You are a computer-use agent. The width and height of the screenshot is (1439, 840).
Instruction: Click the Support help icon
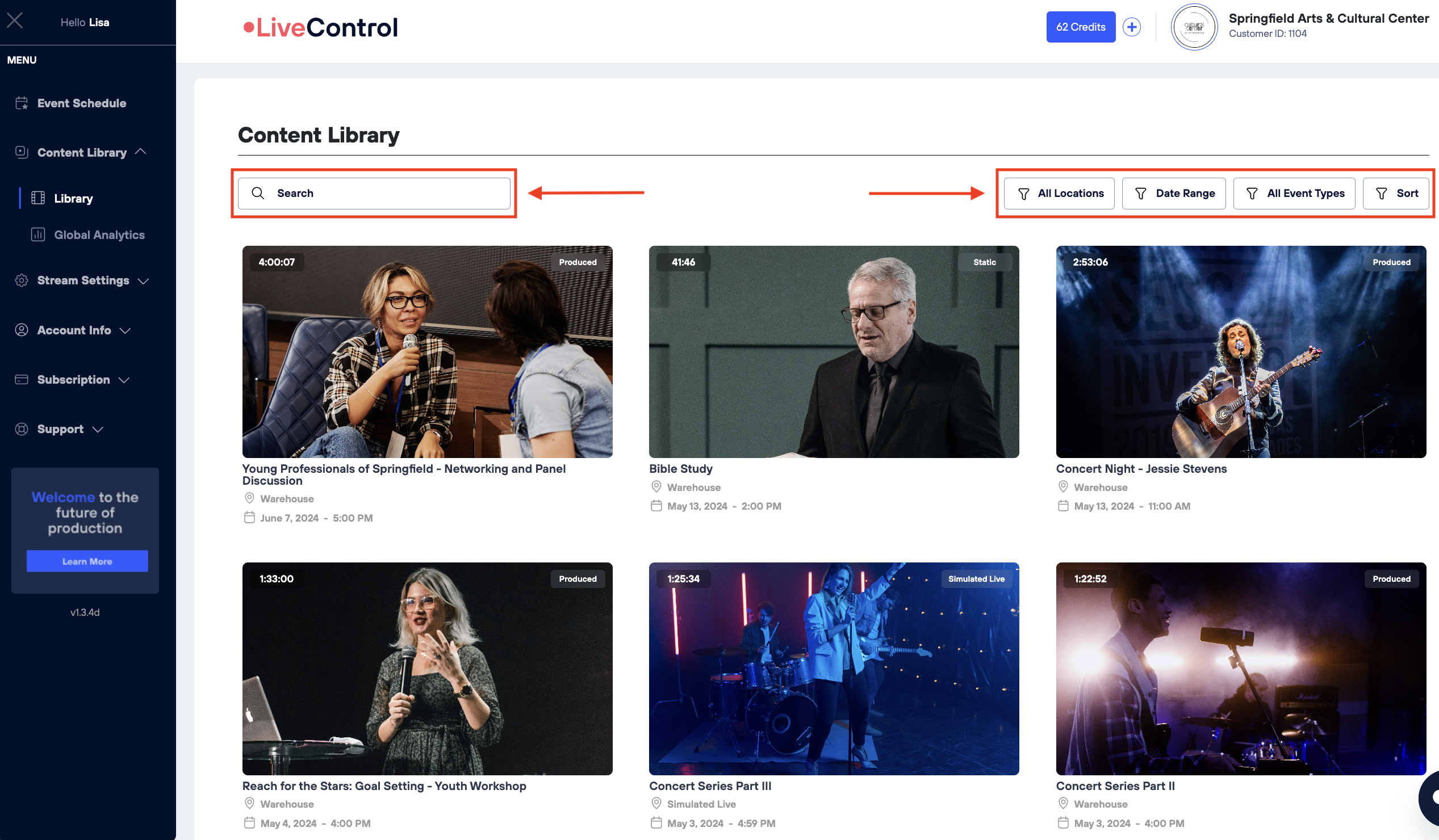click(21, 429)
